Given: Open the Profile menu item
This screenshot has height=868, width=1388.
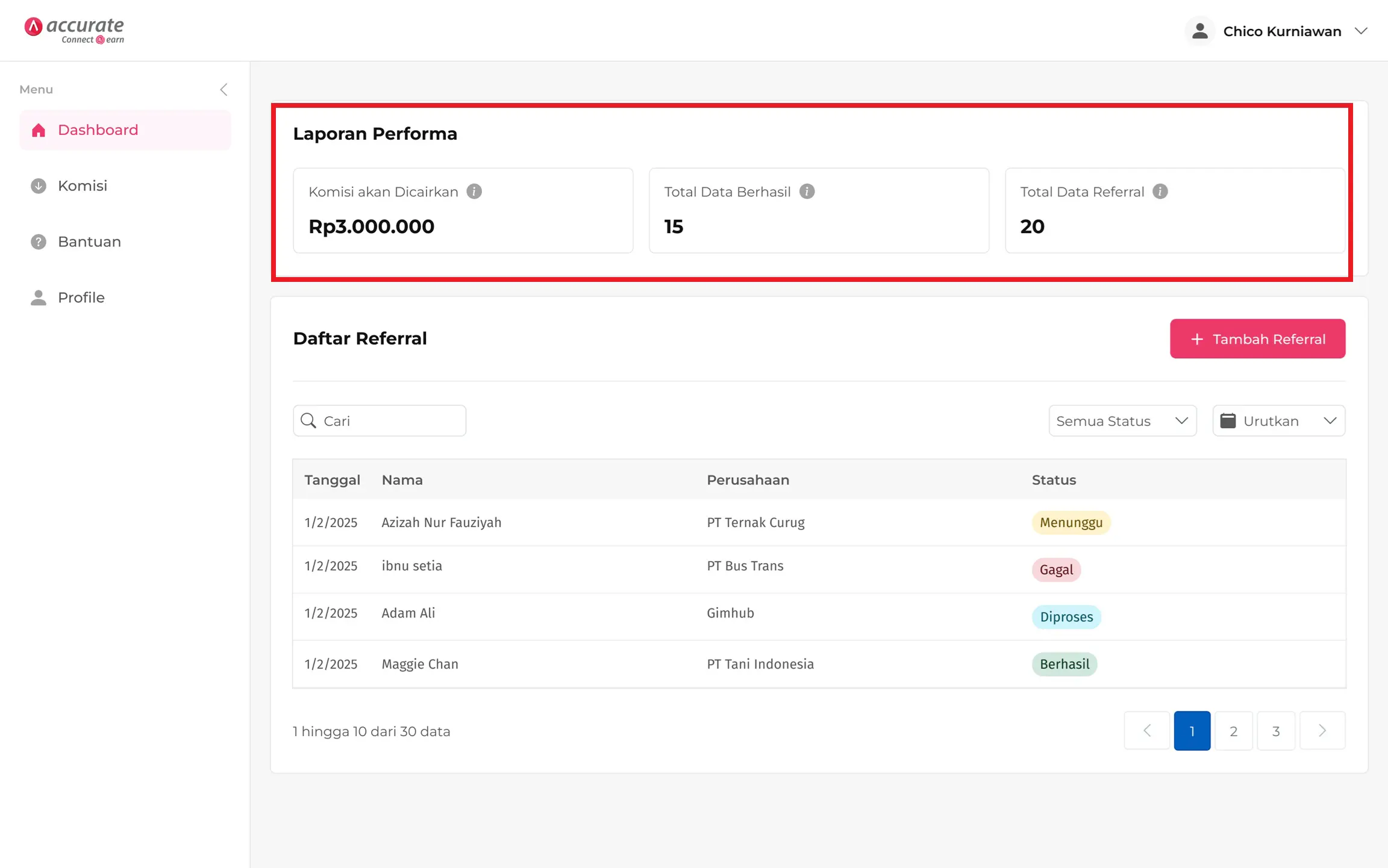Looking at the screenshot, I should [x=125, y=298].
